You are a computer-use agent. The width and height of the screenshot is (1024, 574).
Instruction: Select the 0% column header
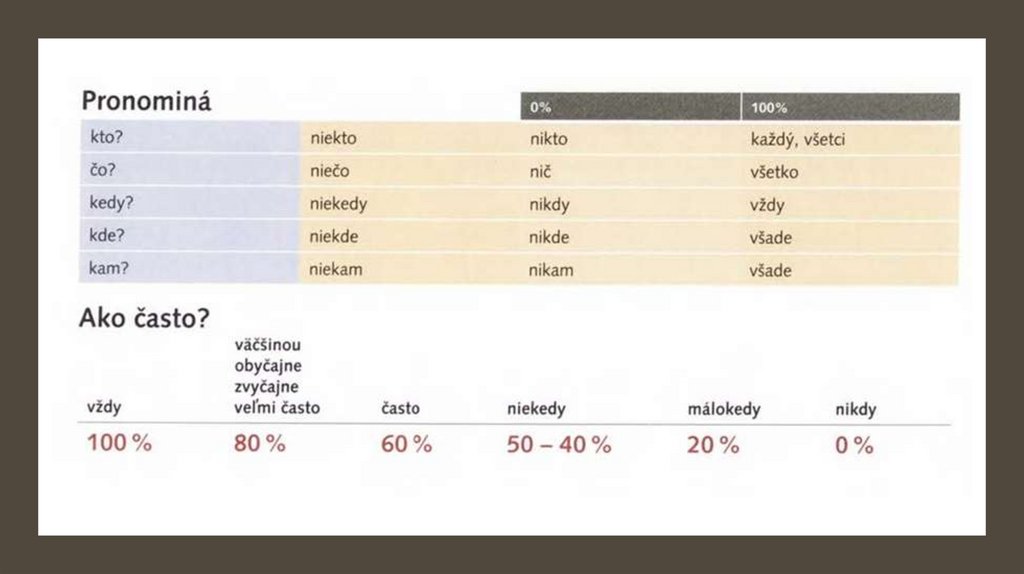click(541, 107)
